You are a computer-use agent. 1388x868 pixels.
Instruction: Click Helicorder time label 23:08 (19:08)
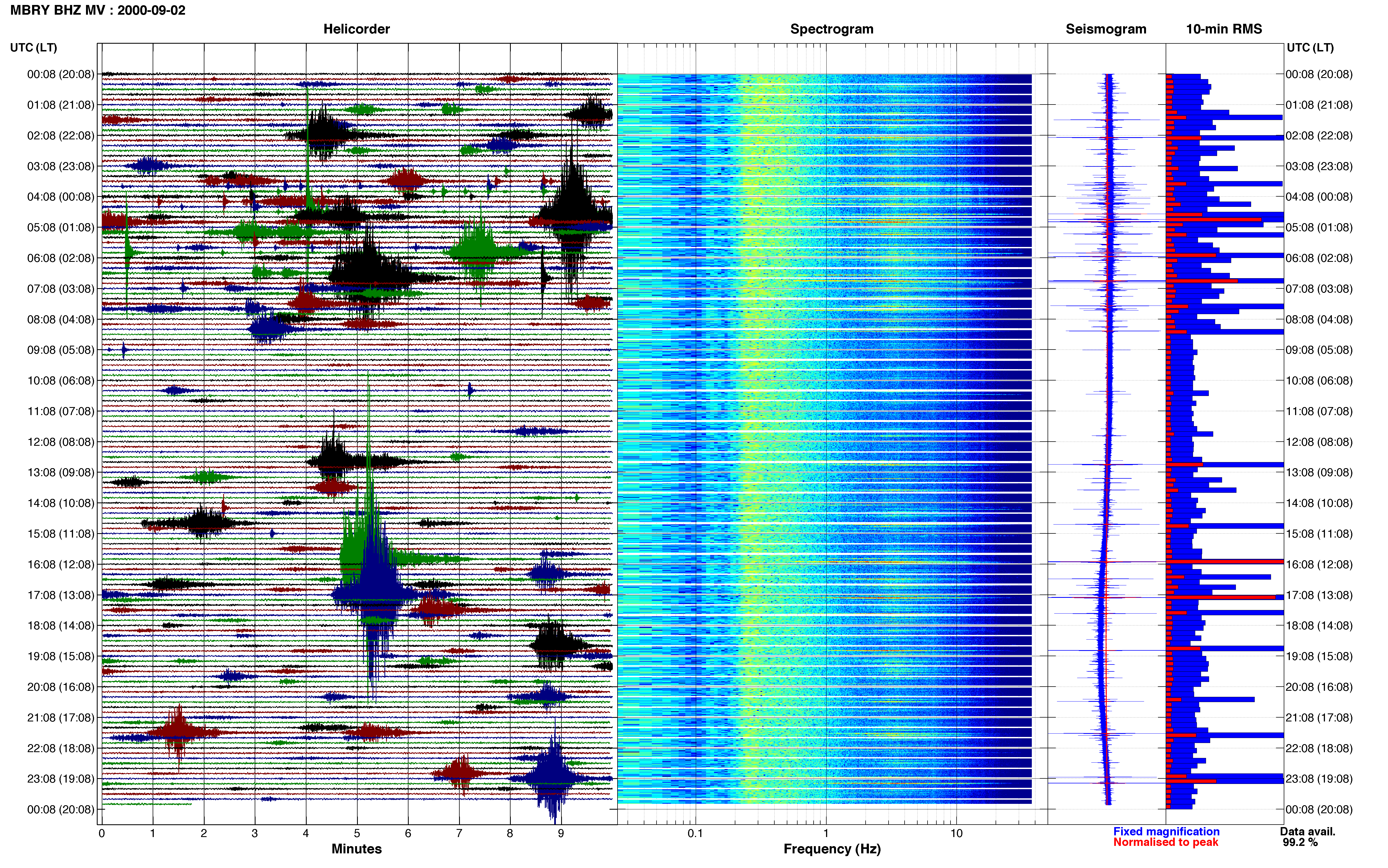pos(61,779)
